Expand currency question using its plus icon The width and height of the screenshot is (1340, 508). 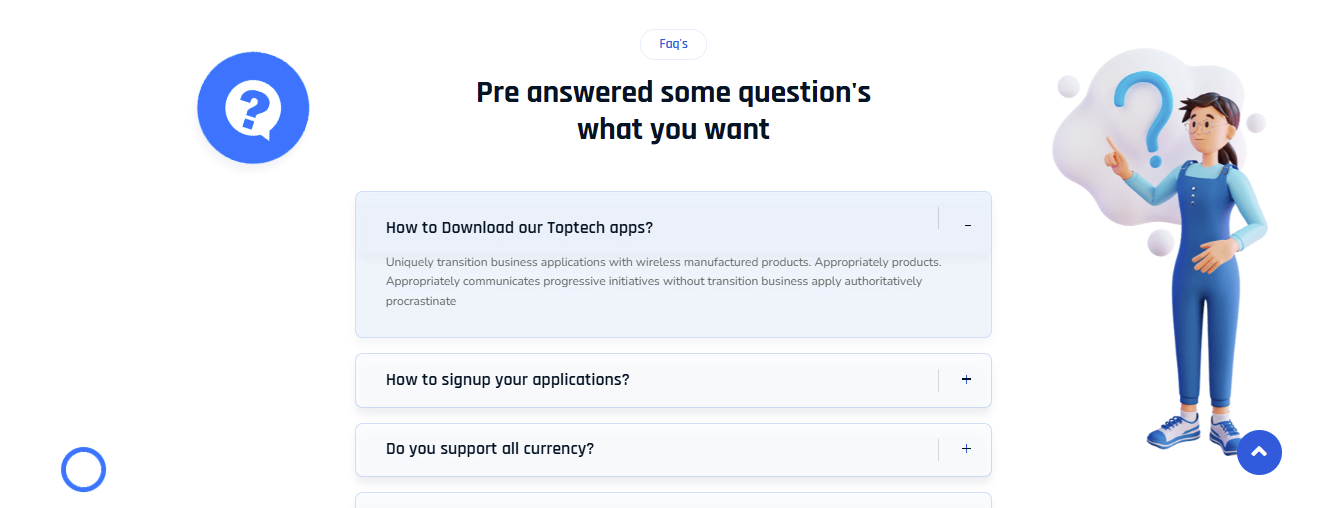966,449
